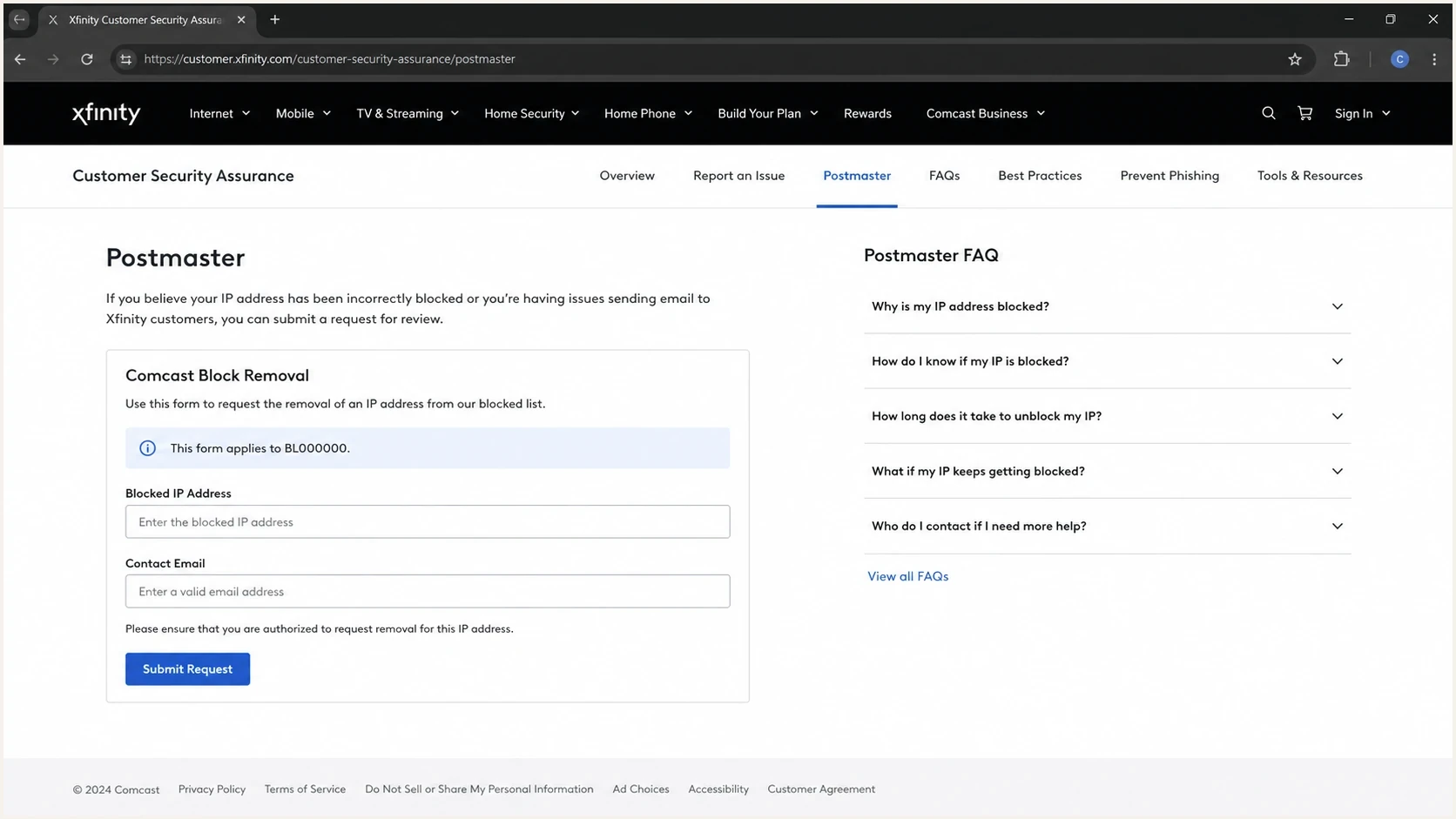
Task: Switch to the Overview tab
Action: pos(627,176)
